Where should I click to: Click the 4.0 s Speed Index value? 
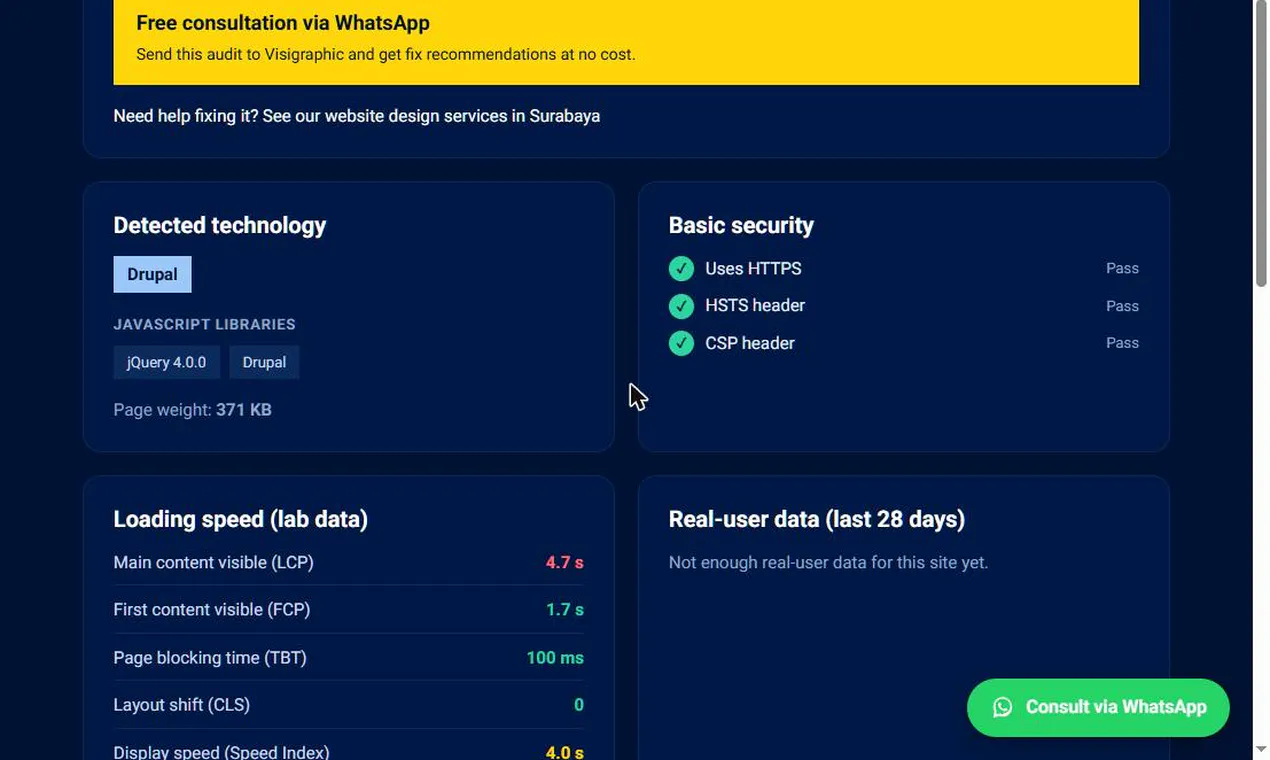pos(564,752)
